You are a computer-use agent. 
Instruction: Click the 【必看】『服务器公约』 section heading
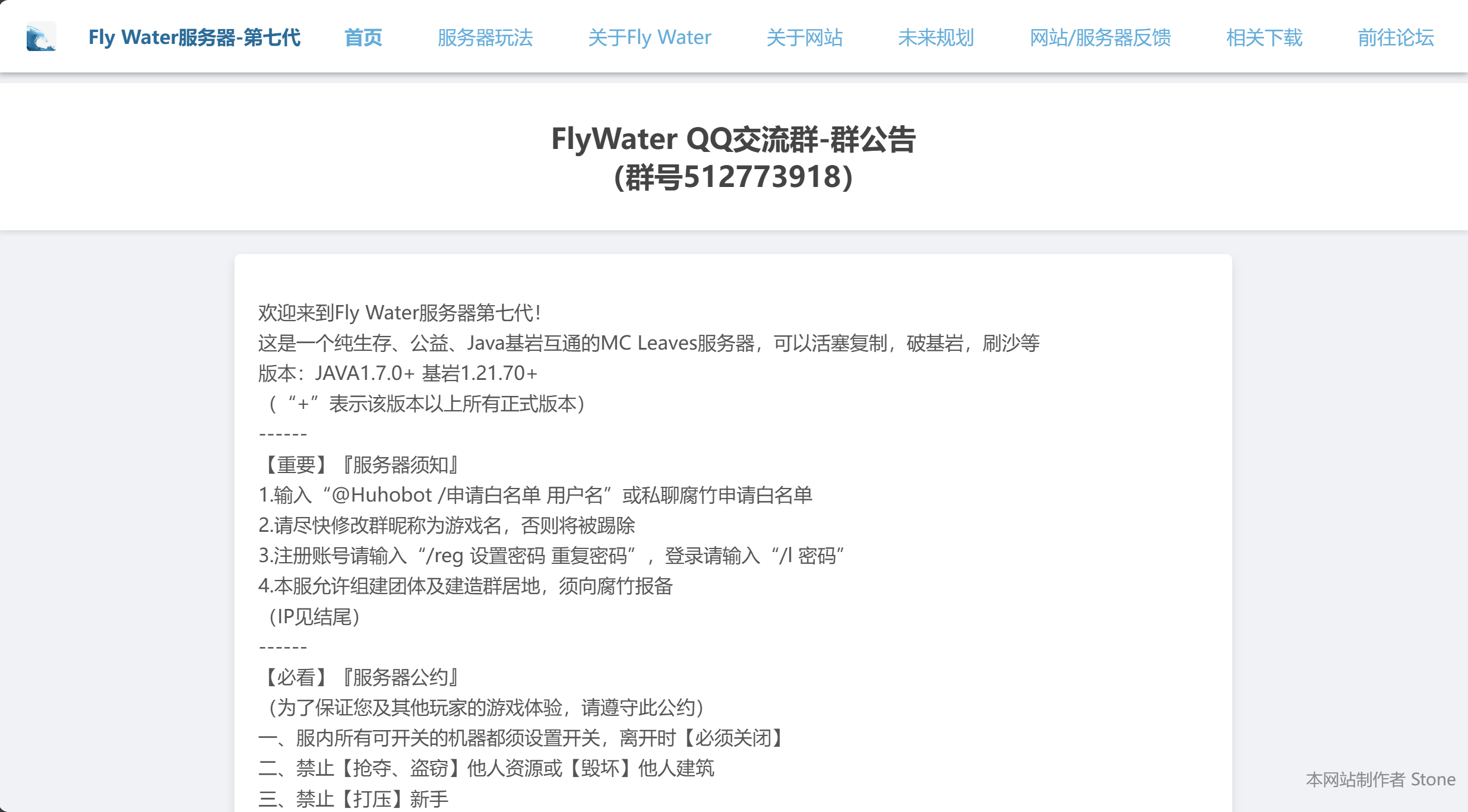359,677
